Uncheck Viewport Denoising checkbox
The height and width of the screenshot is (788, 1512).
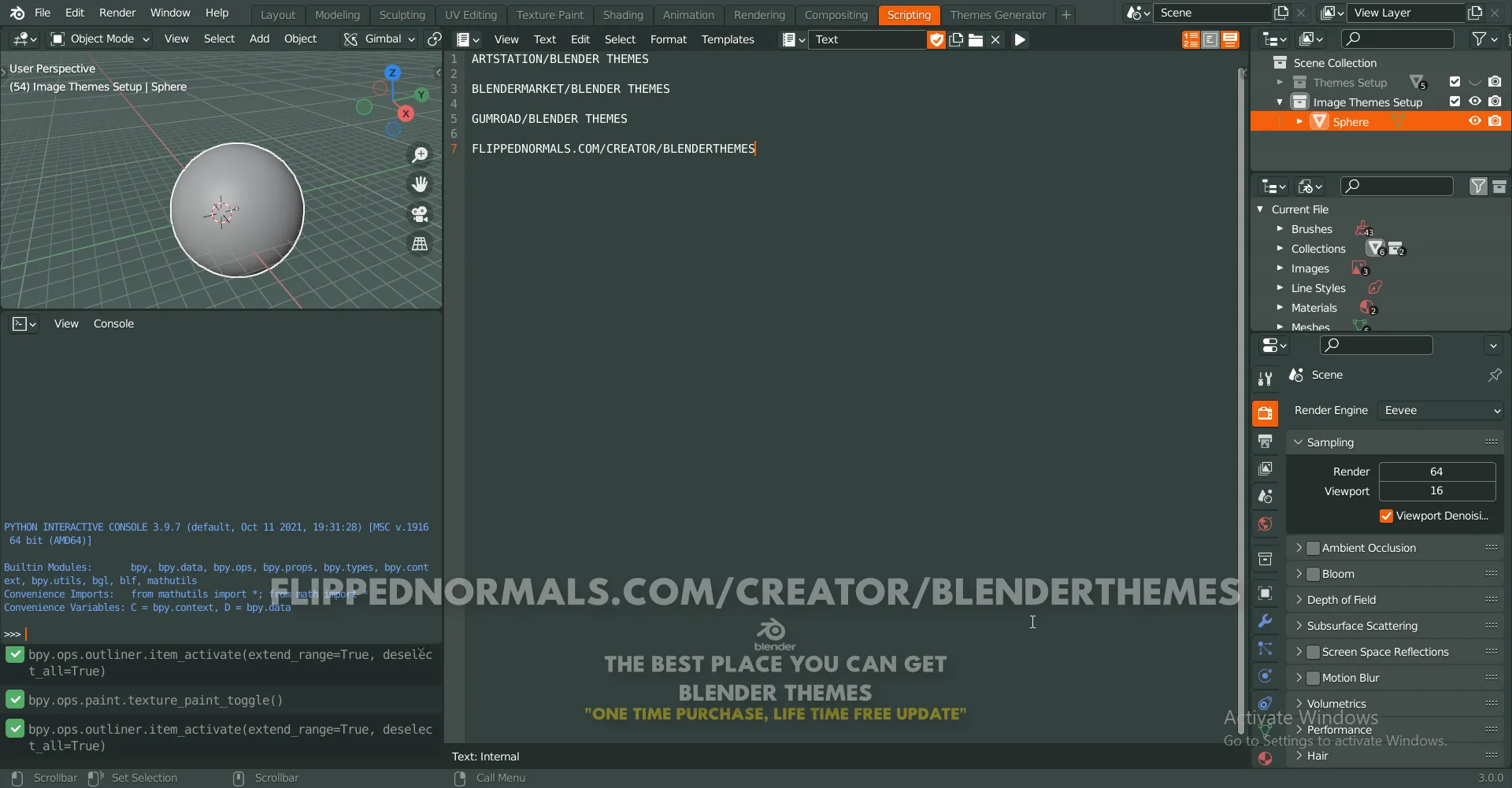click(x=1386, y=516)
